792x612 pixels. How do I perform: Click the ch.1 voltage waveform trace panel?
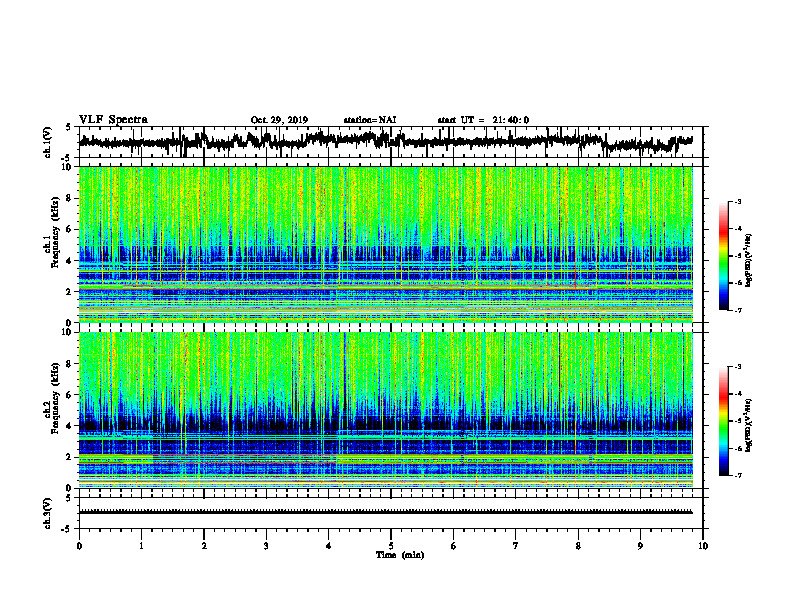391,142
